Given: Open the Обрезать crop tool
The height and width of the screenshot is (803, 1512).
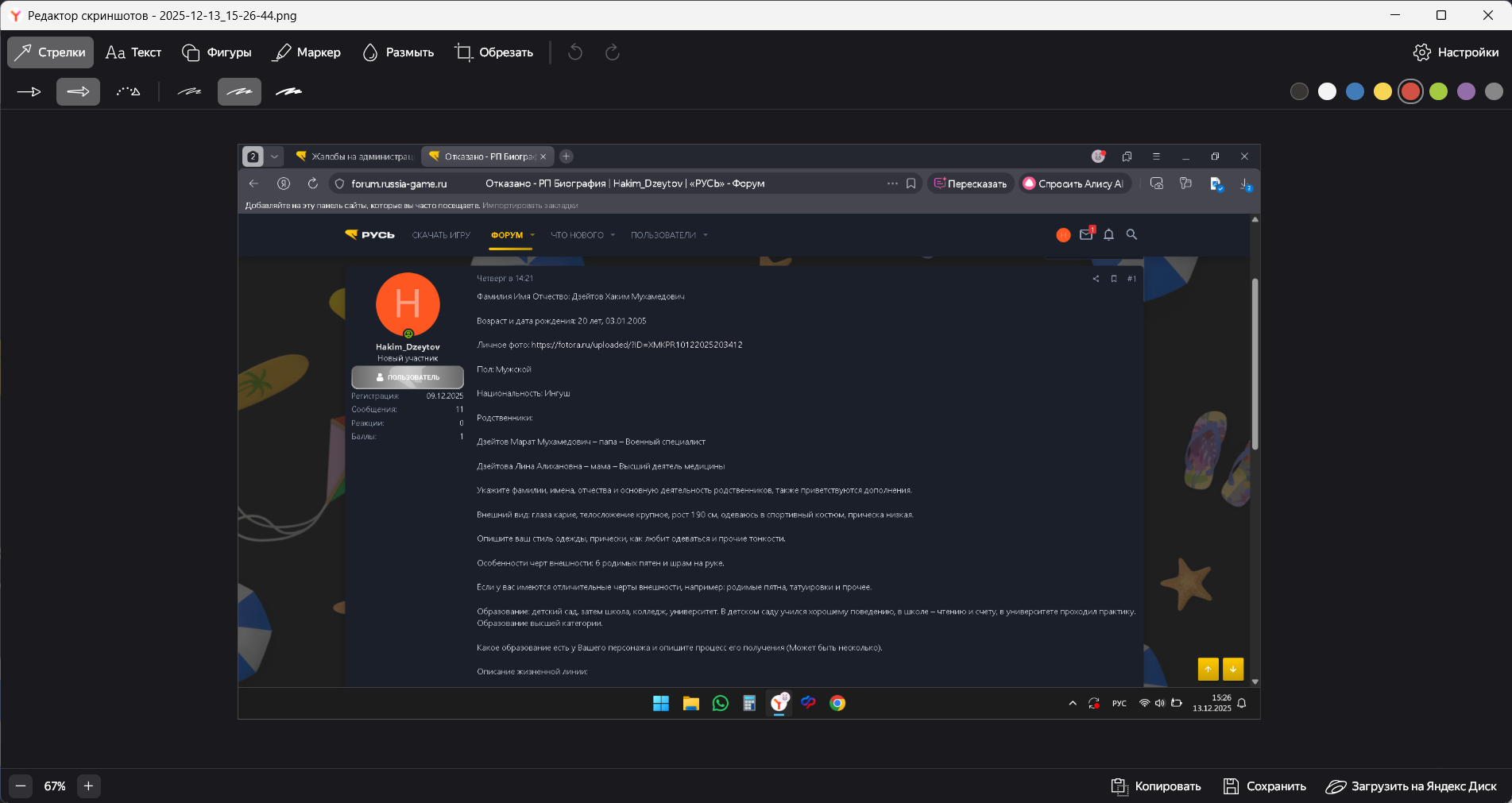Looking at the screenshot, I should pyautogui.click(x=493, y=52).
